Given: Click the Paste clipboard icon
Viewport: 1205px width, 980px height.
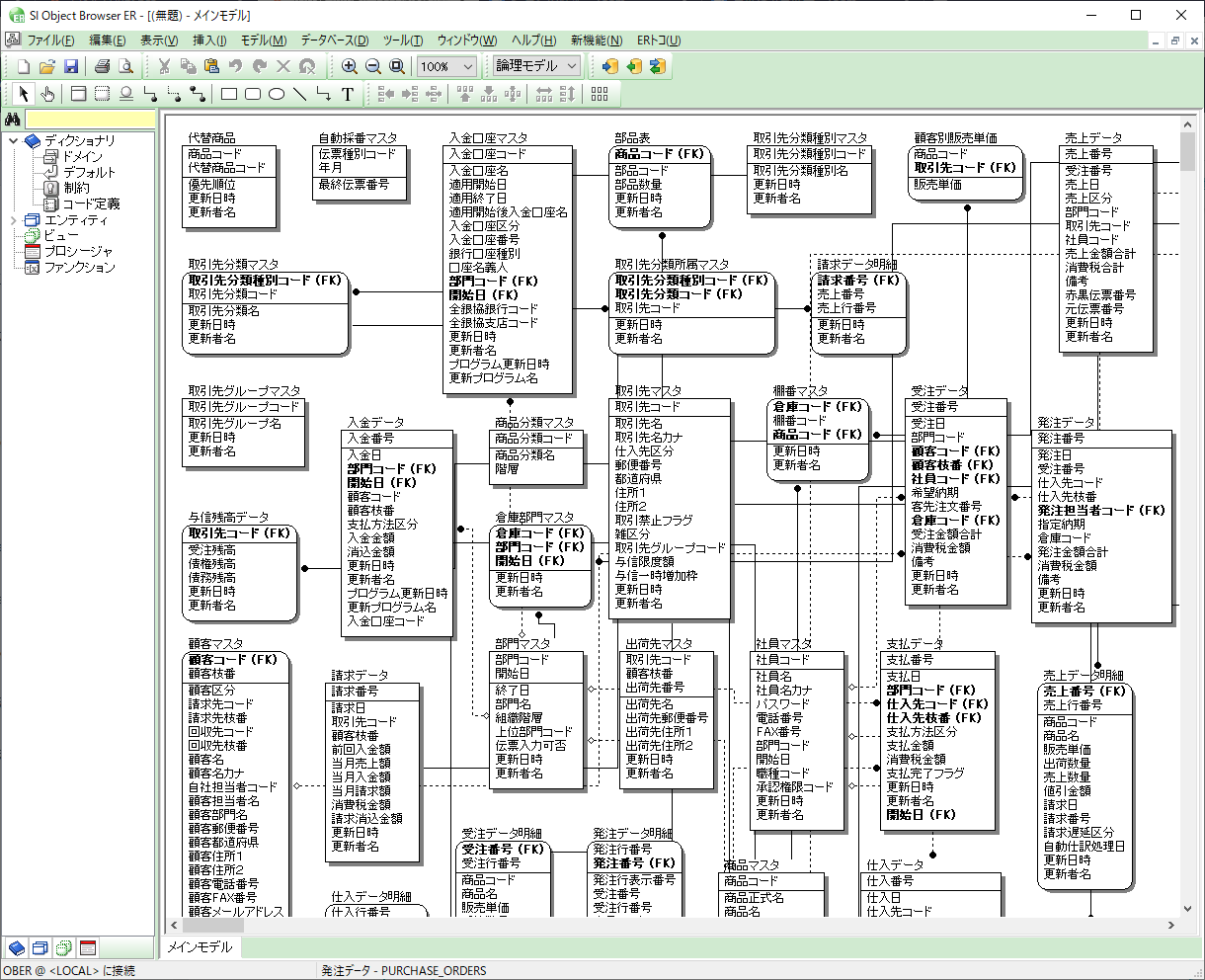Looking at the screenshot, I should tap(211, 66).
